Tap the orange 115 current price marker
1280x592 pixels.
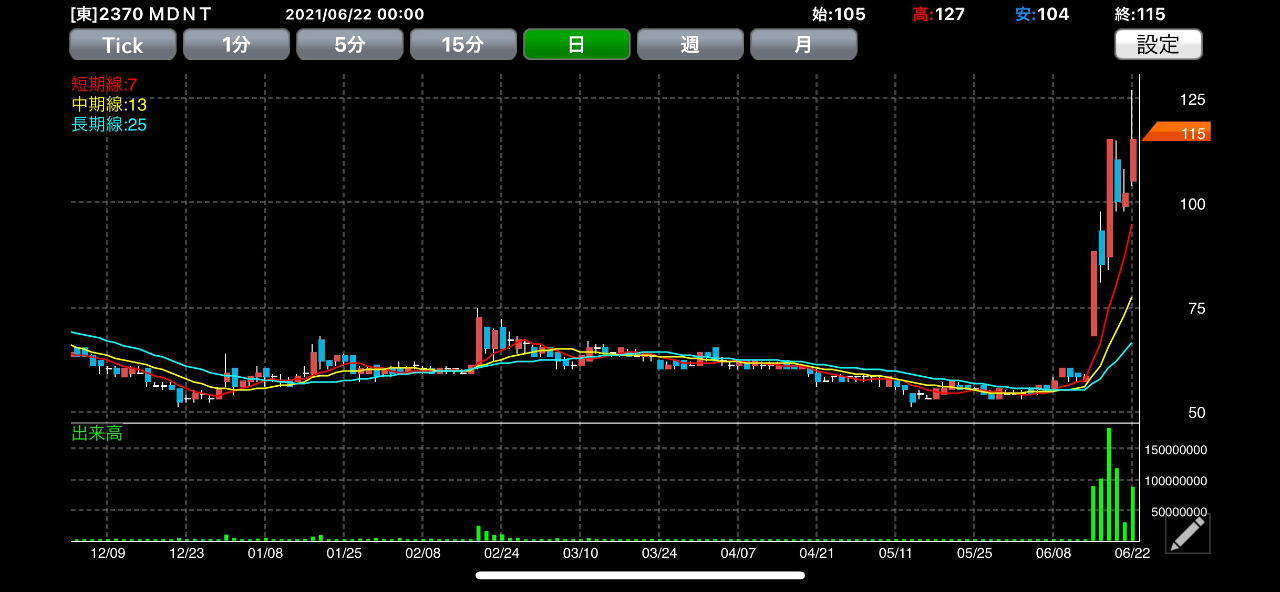[x=1177, y=132]
